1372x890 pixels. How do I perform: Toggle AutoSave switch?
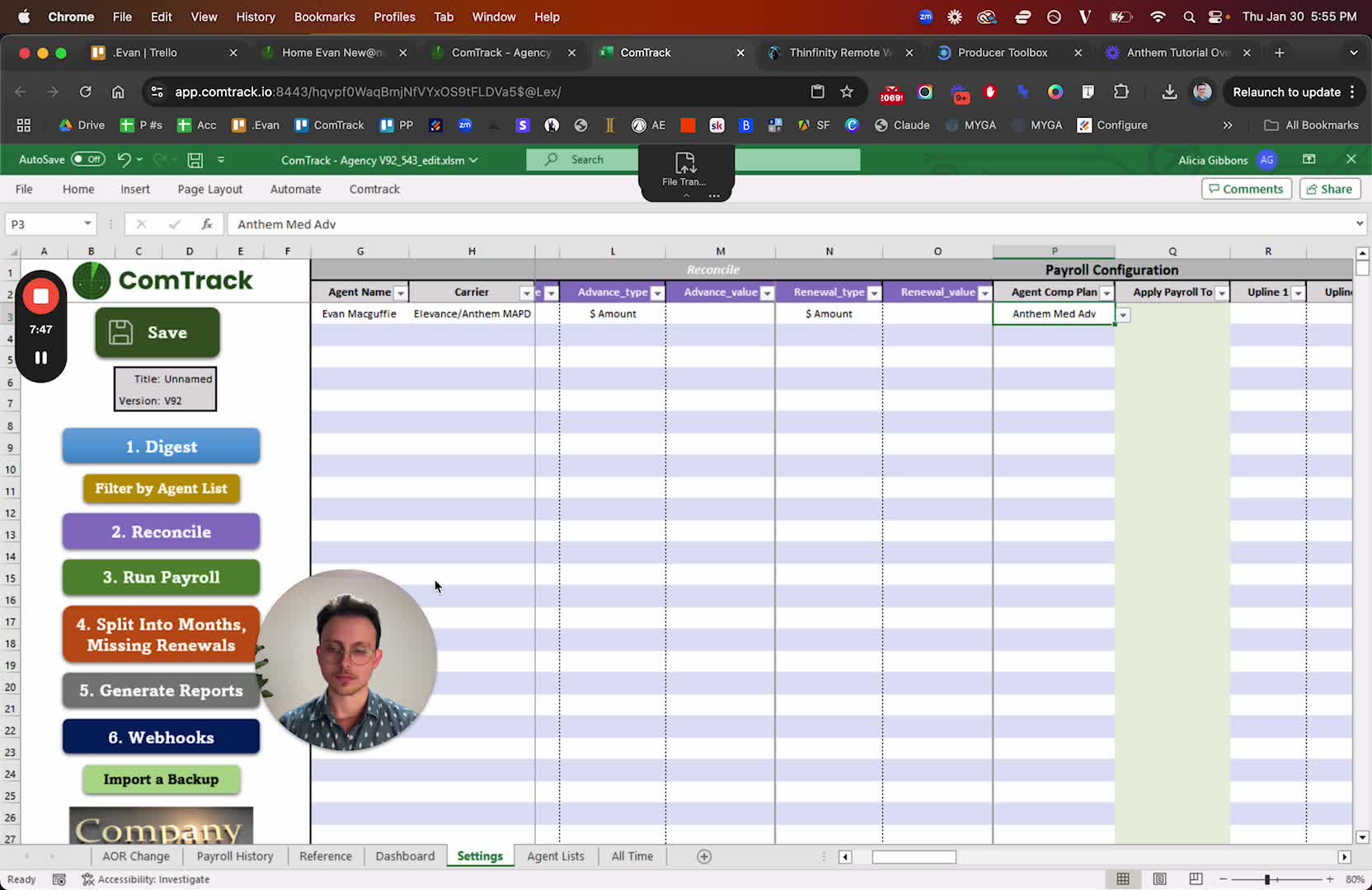point(87,159)
